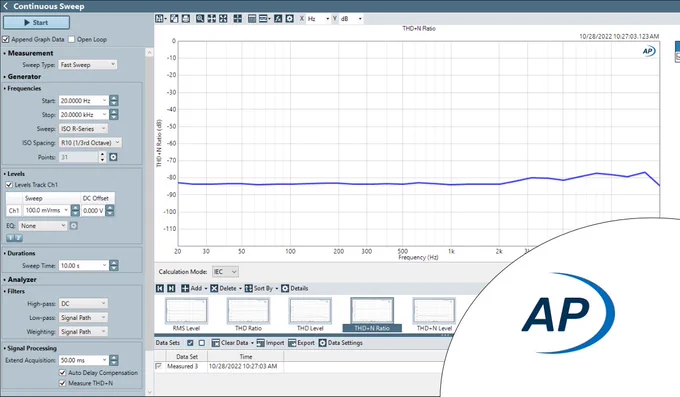Click the uncheck-all data sets icon
Image resolution: width=680 pixels, height=397 pixels.
pos(202,343)
